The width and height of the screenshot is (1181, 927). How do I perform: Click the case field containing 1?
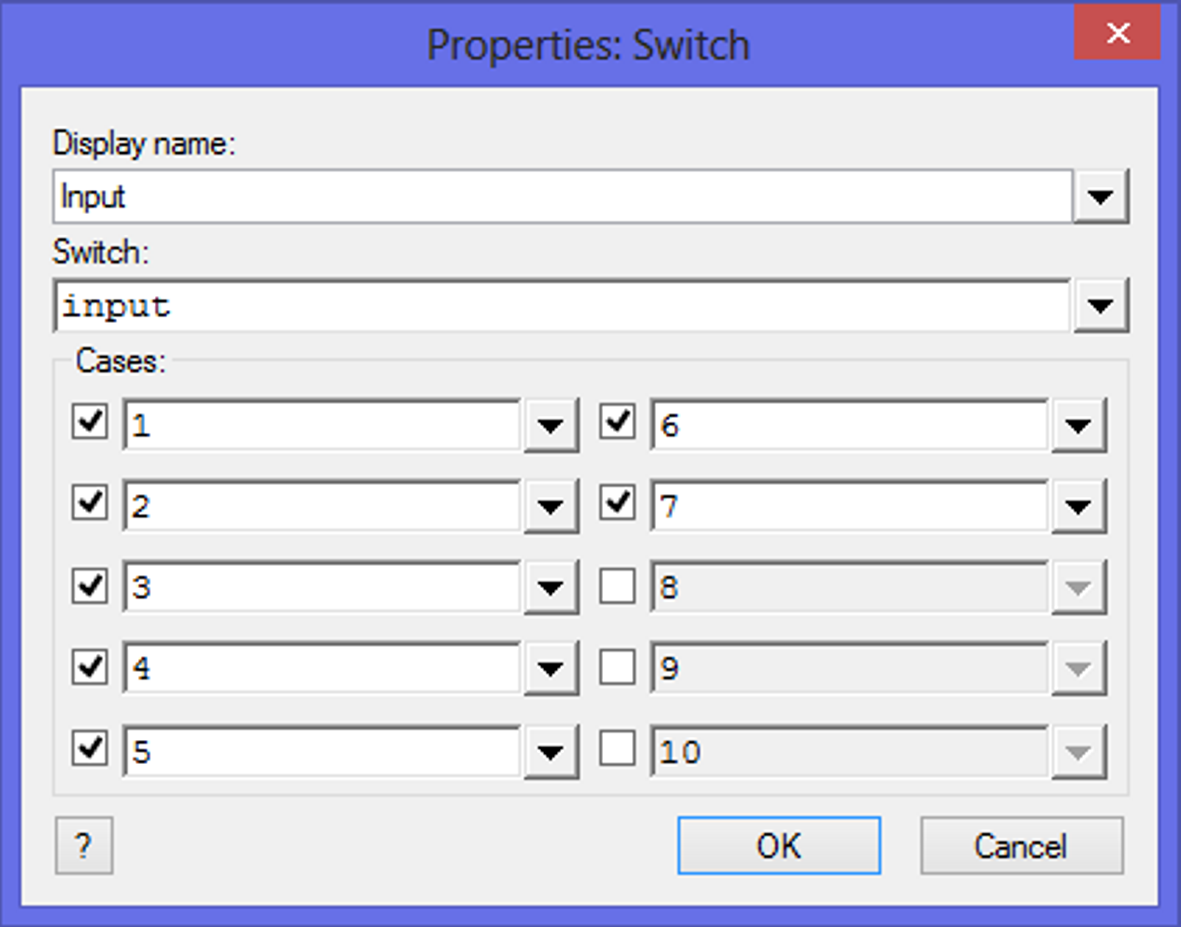pyautogui.click(x=322, y=425)
